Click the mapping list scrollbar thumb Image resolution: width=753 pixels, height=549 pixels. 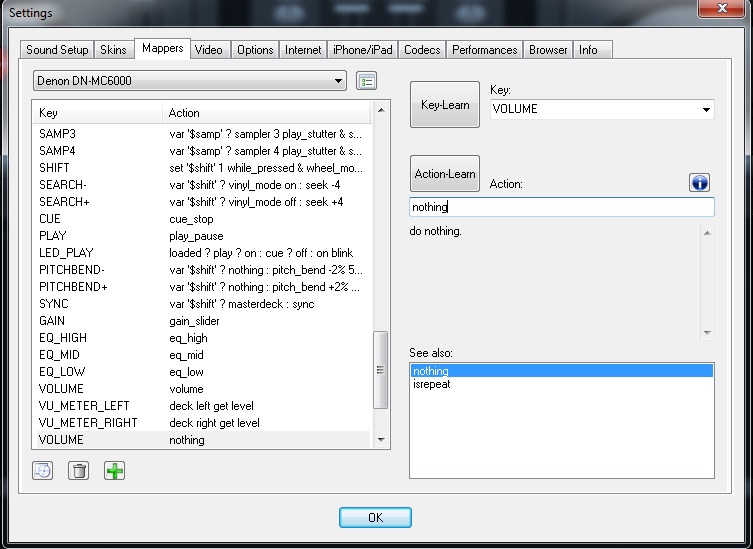point(380,369)
